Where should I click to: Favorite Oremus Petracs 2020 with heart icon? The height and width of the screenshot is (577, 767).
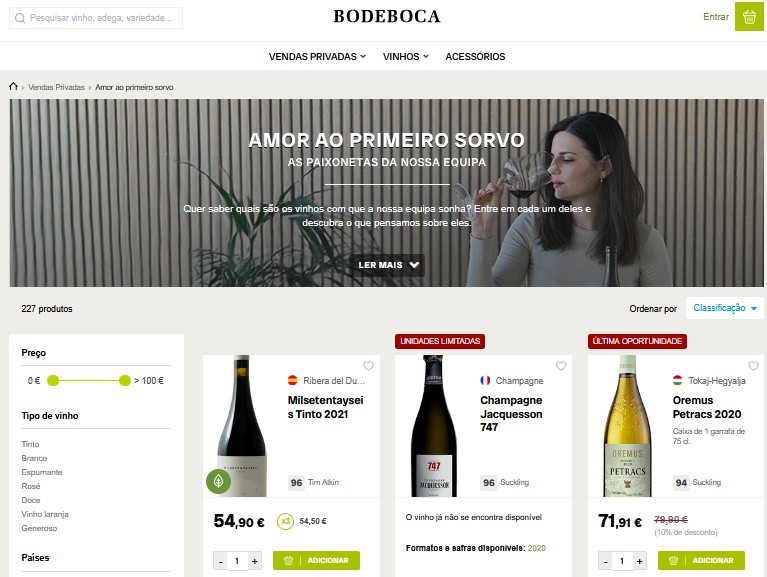click(x=753, y=366)
